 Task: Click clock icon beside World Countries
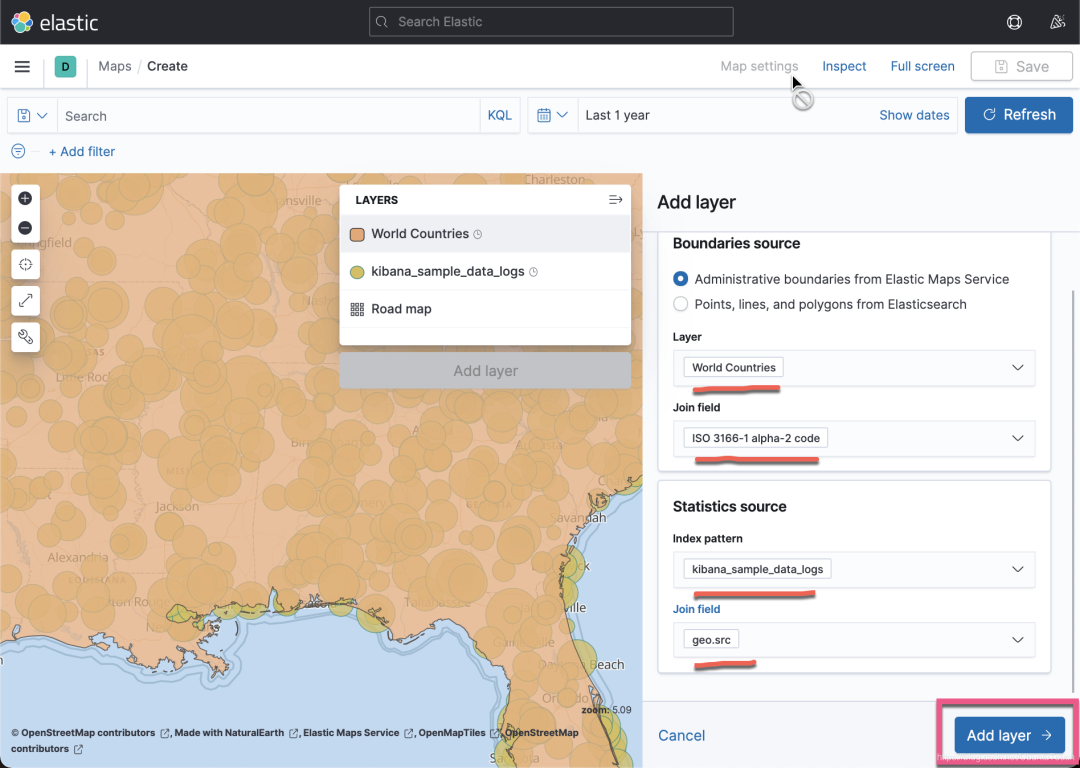click(477, 234)
